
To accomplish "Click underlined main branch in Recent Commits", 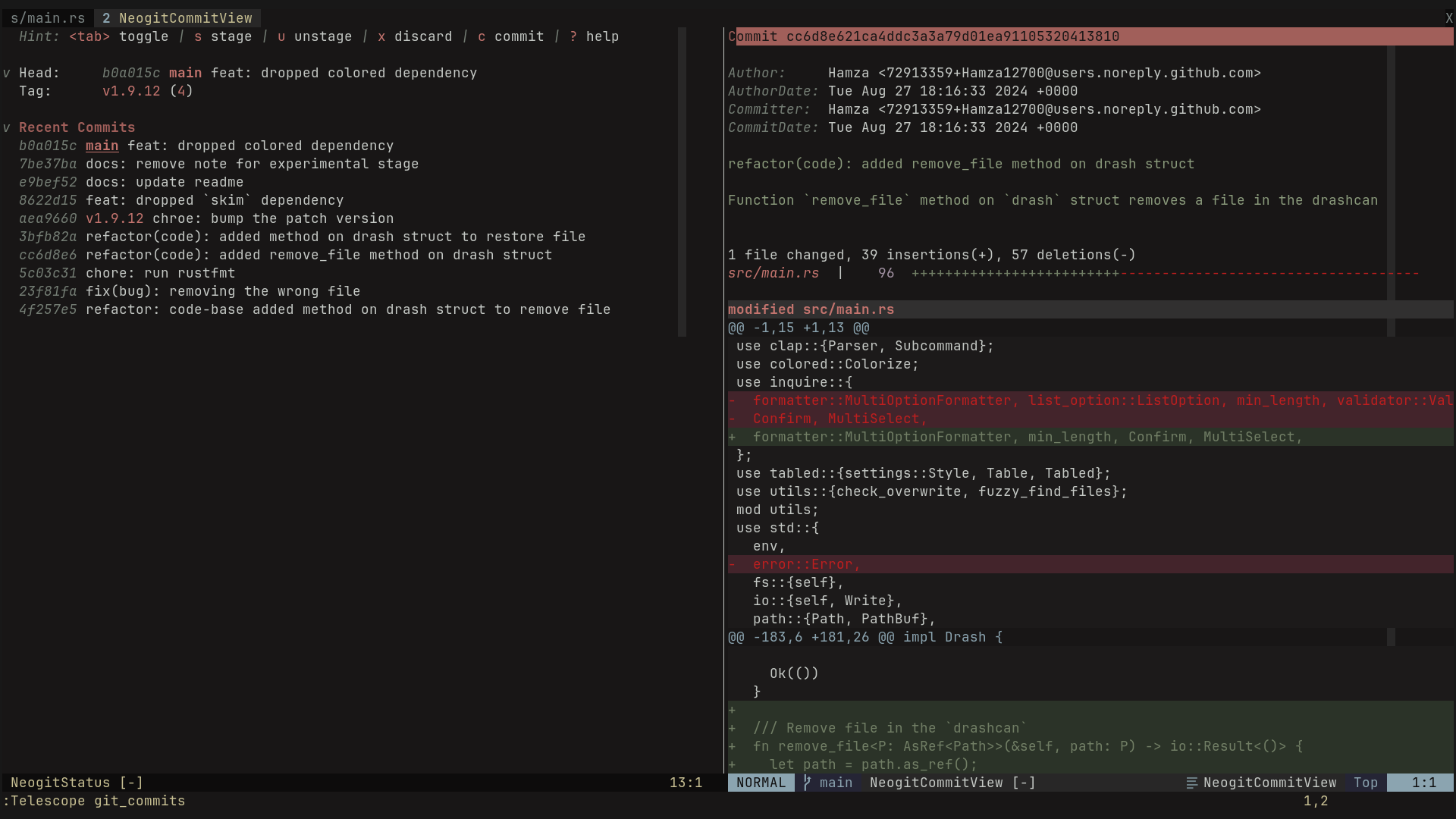I will point(102,146).
